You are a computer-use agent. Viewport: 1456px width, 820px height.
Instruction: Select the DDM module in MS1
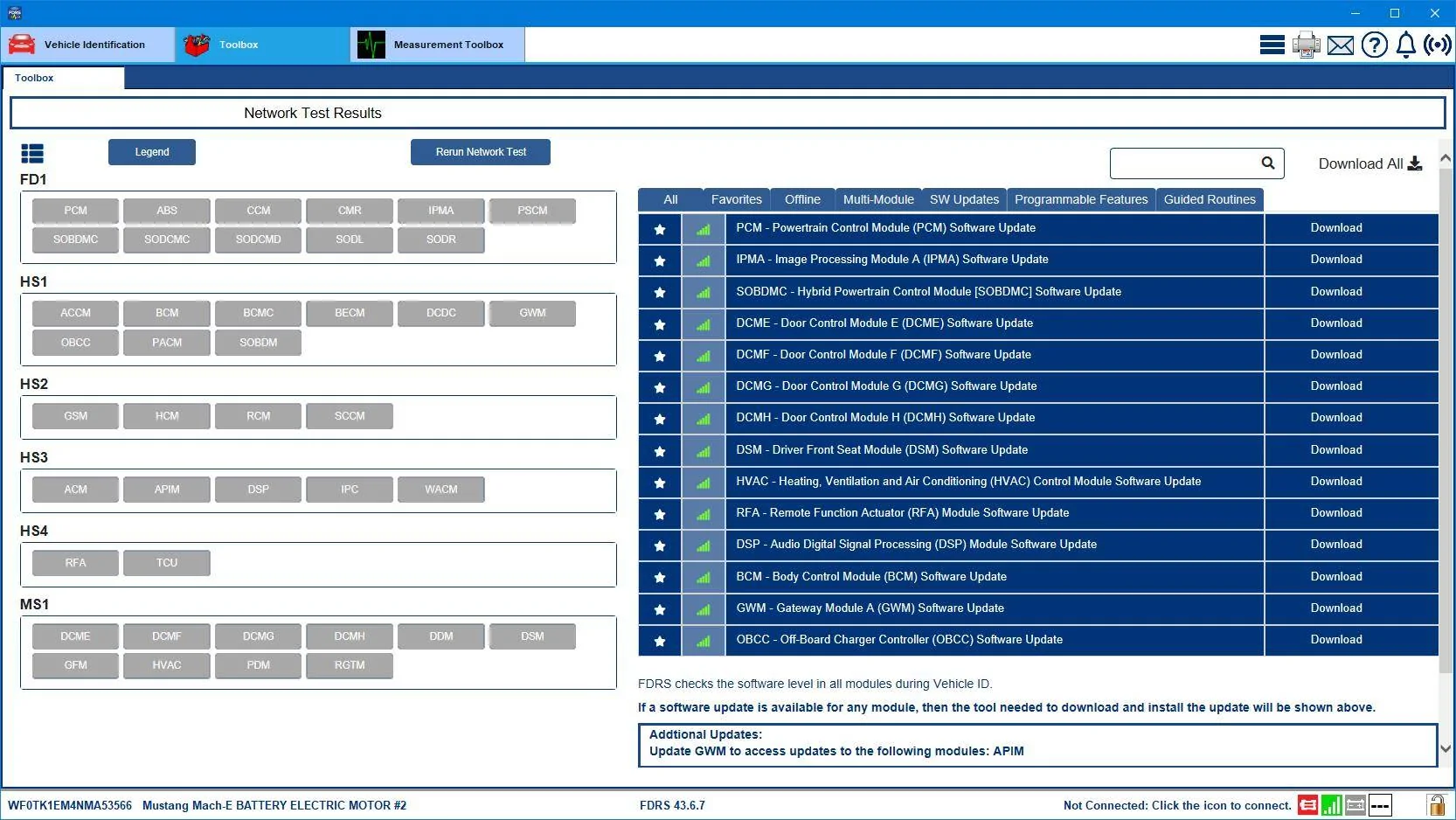pos(441,636)
